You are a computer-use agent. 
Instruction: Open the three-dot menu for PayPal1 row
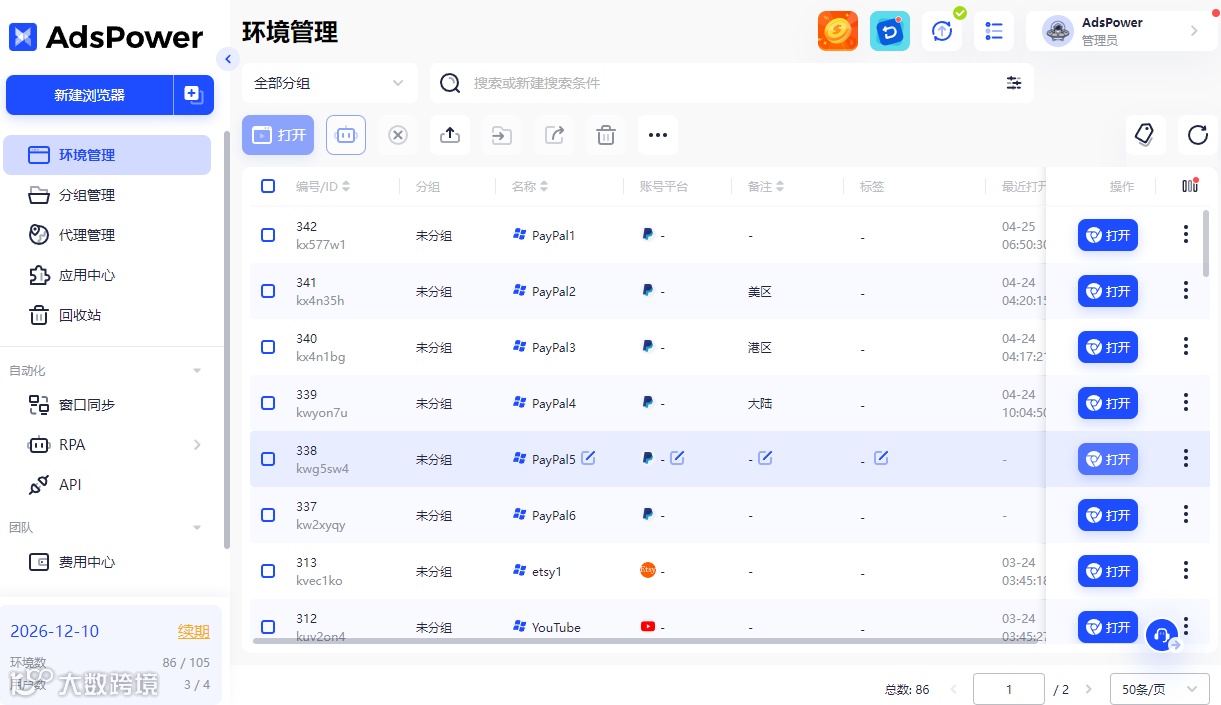pos(1186,235)
